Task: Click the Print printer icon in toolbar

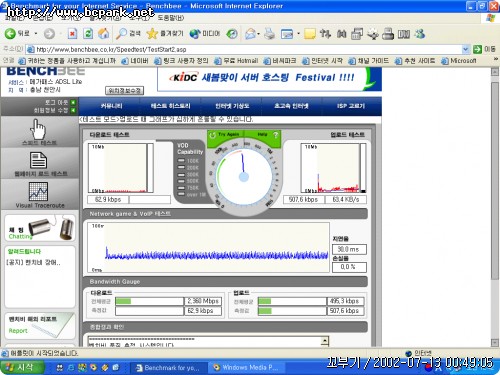Action: click(x=269, y=33)
